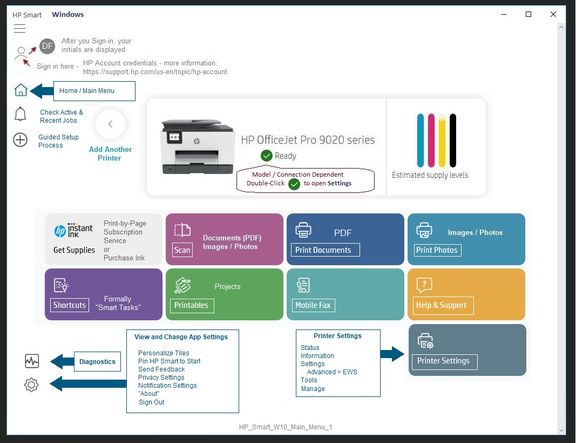Open Mobile Fax tile label

pyautogui.click(x=313, y=305)
